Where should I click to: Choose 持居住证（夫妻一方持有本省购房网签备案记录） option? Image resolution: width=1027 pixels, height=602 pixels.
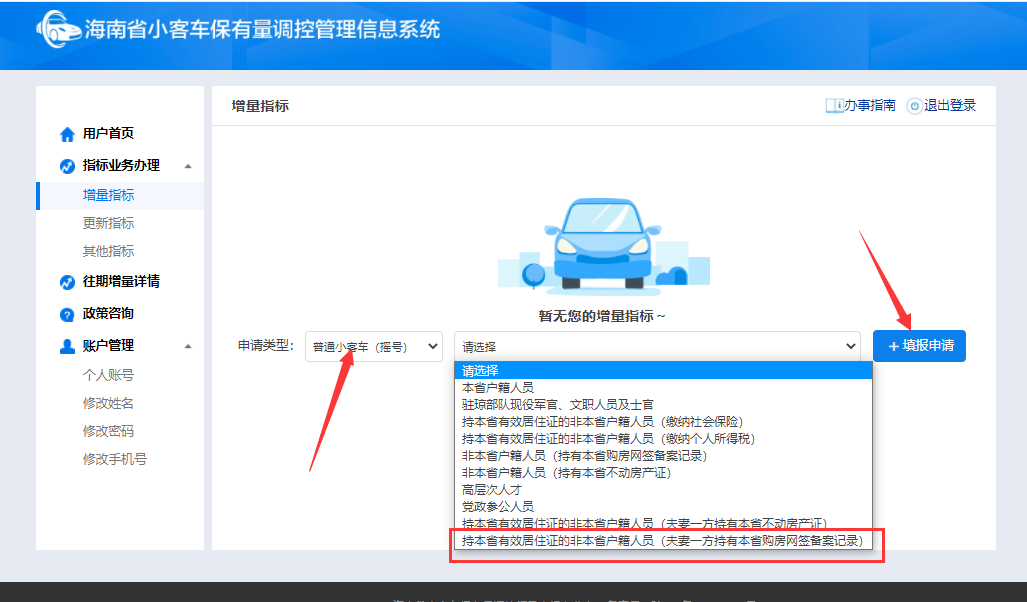(x=663, y=541)
